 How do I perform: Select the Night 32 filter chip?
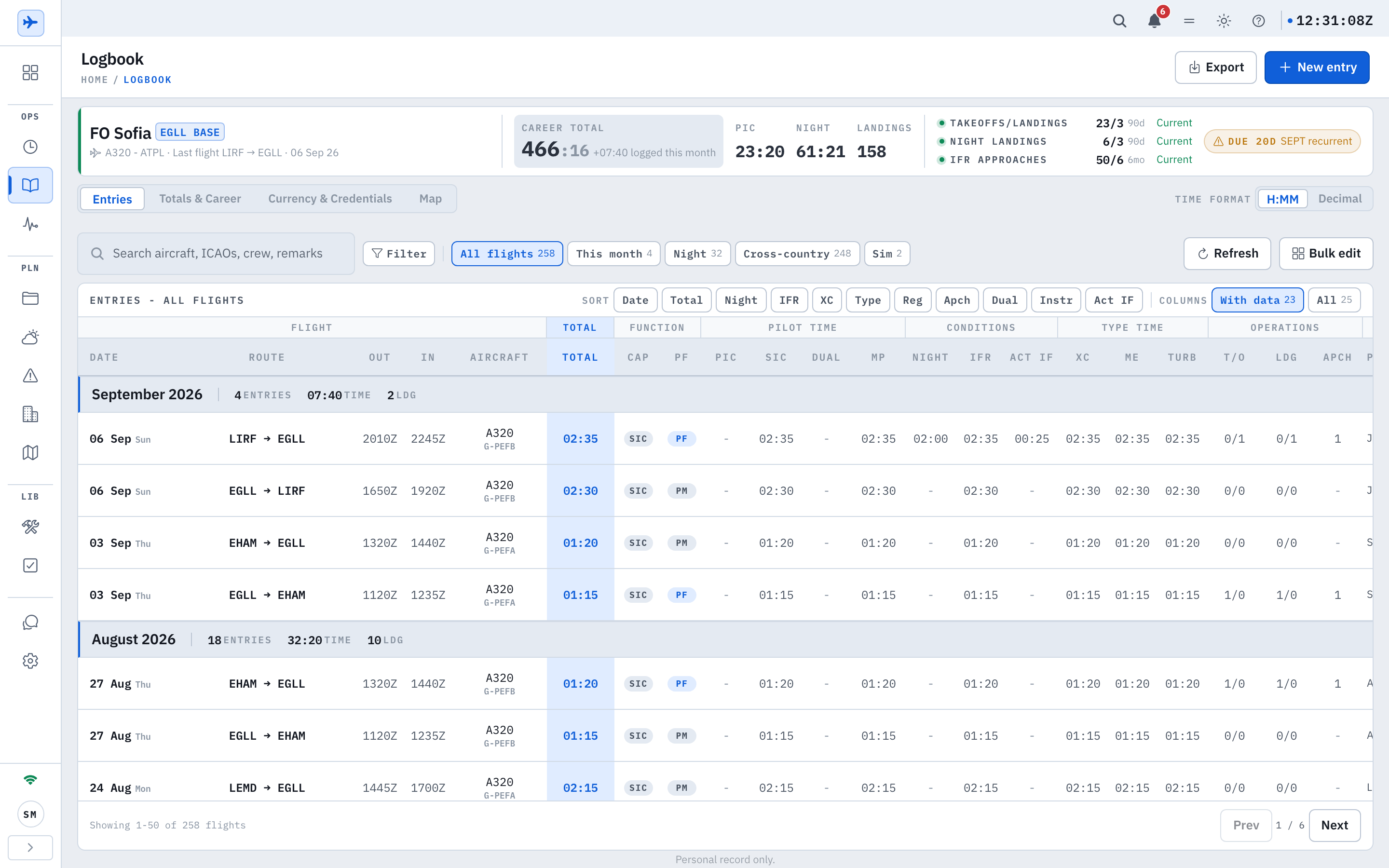697,253
